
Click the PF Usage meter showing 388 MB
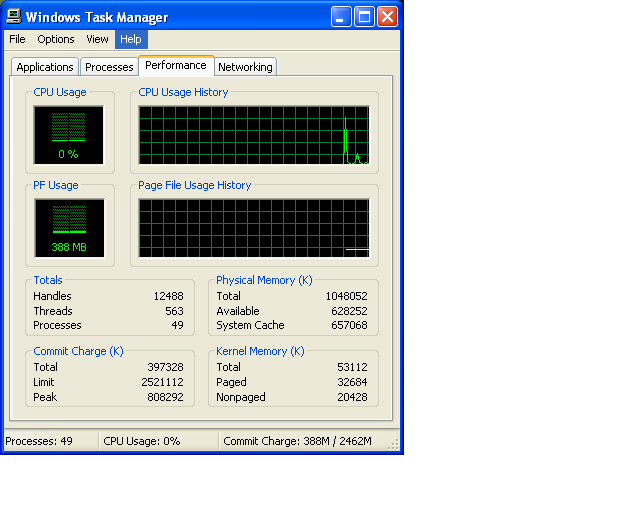pyautogui.click(x=69, y=228)
